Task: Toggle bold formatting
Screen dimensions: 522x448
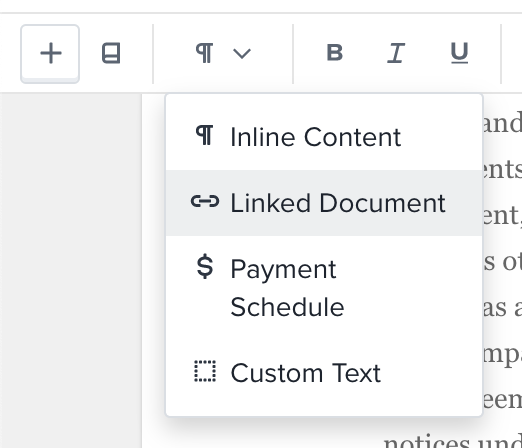Action: pyautogui.click(x=335, y=53)
